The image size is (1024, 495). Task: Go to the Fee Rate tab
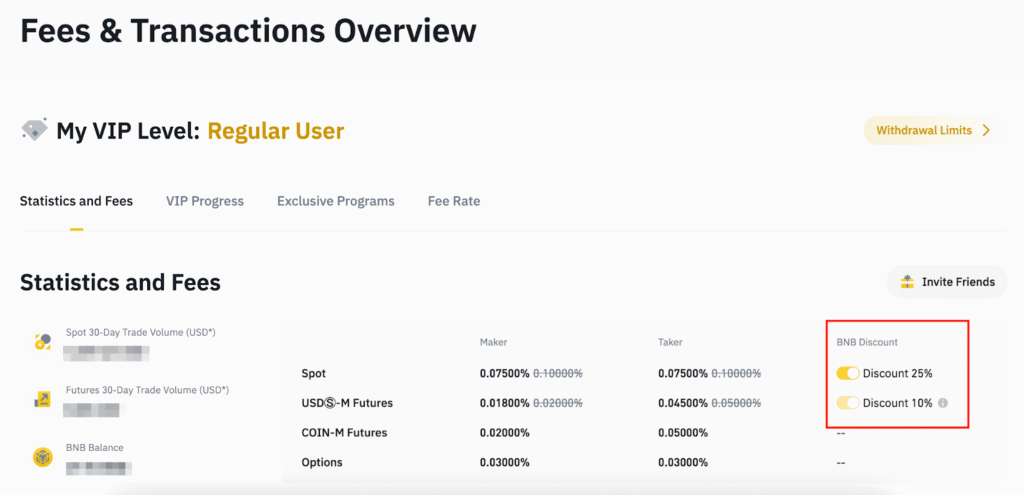(454, 201)
